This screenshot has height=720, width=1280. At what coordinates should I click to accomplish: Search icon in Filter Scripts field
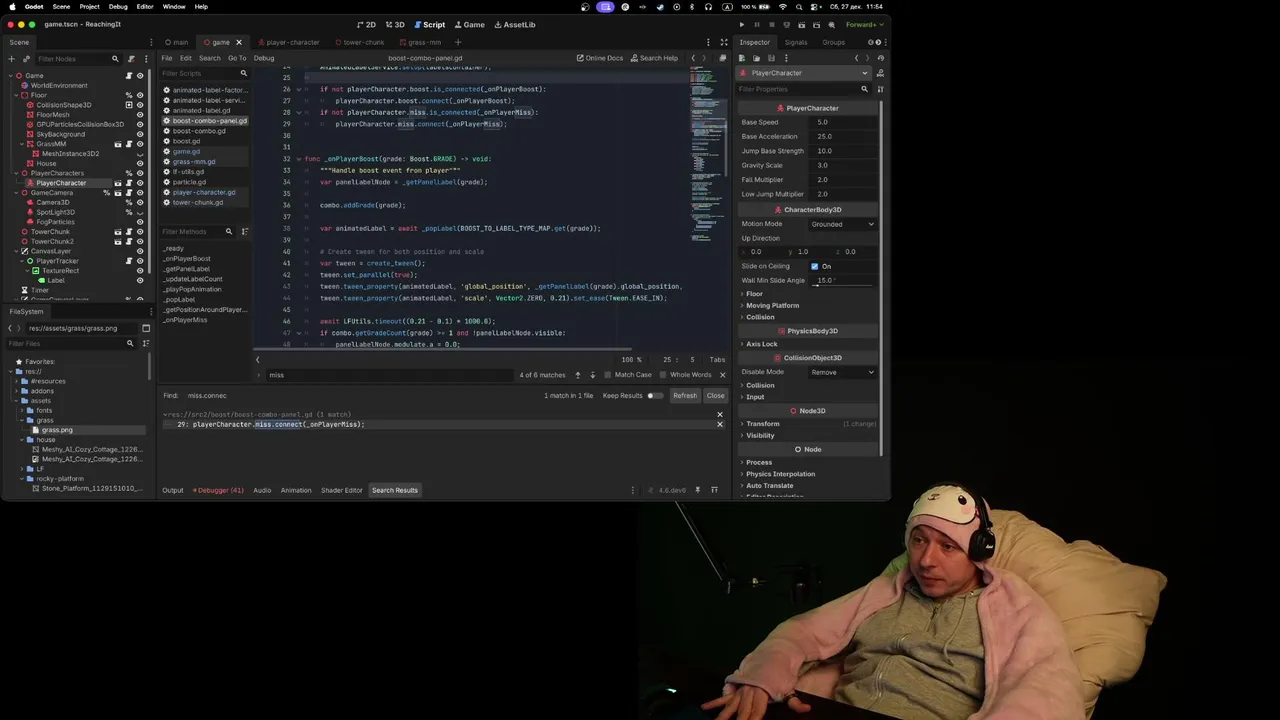point(243,73)
